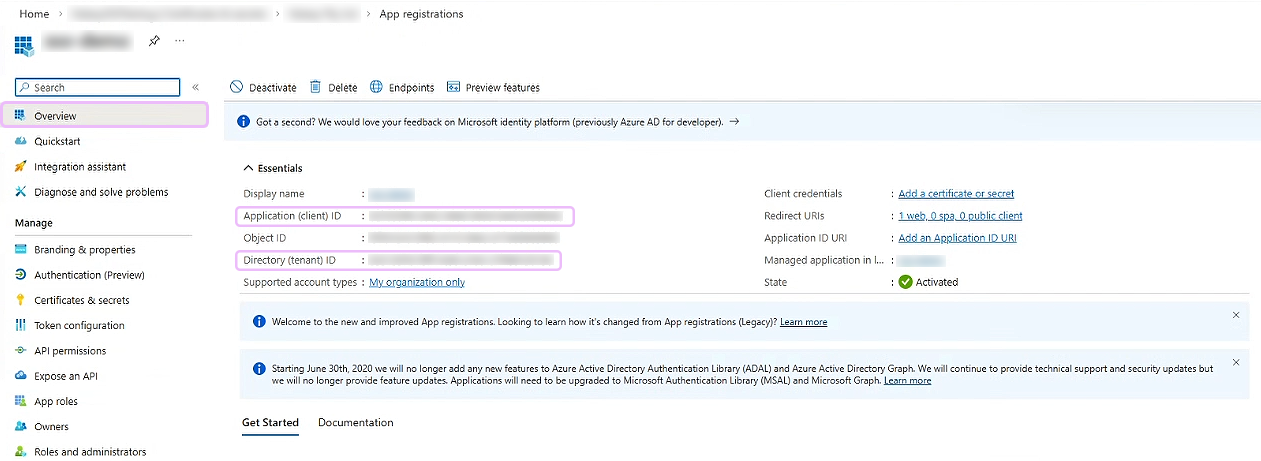Click the app registration grid icon
1261x461 pixels.
23,44
